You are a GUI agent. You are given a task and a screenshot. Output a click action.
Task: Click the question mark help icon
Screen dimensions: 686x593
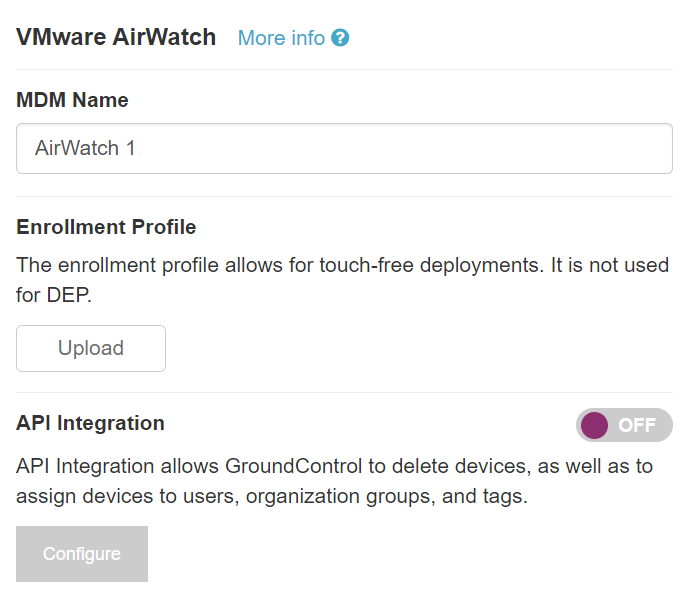340,38
